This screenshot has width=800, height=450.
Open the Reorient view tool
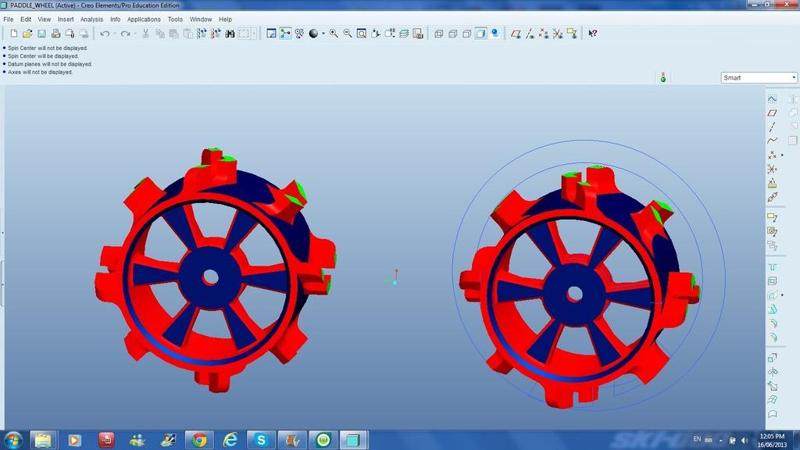coord(376,34)
